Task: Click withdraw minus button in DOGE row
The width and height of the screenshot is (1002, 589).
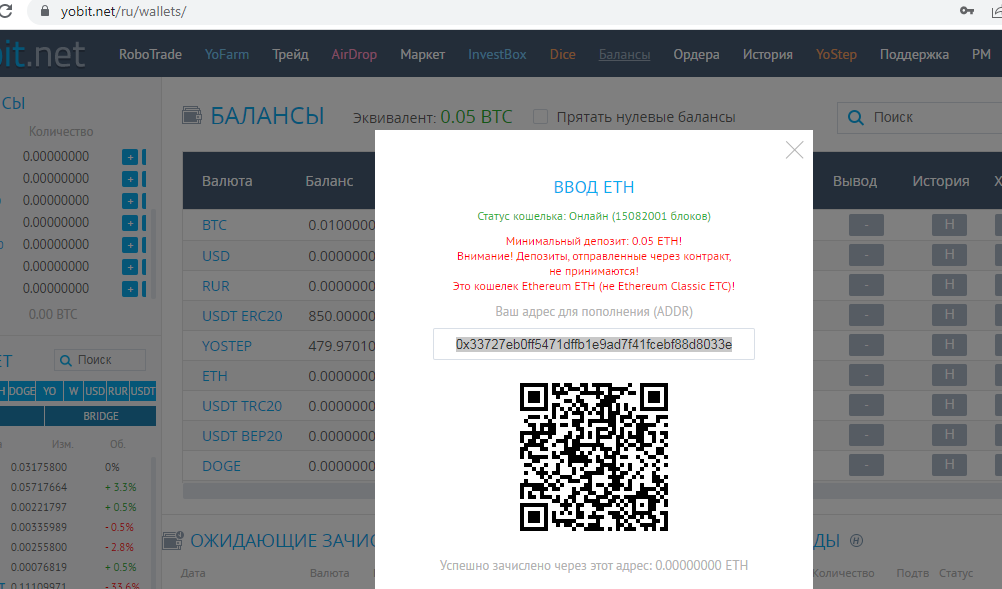Action: (x=866, y=465)
